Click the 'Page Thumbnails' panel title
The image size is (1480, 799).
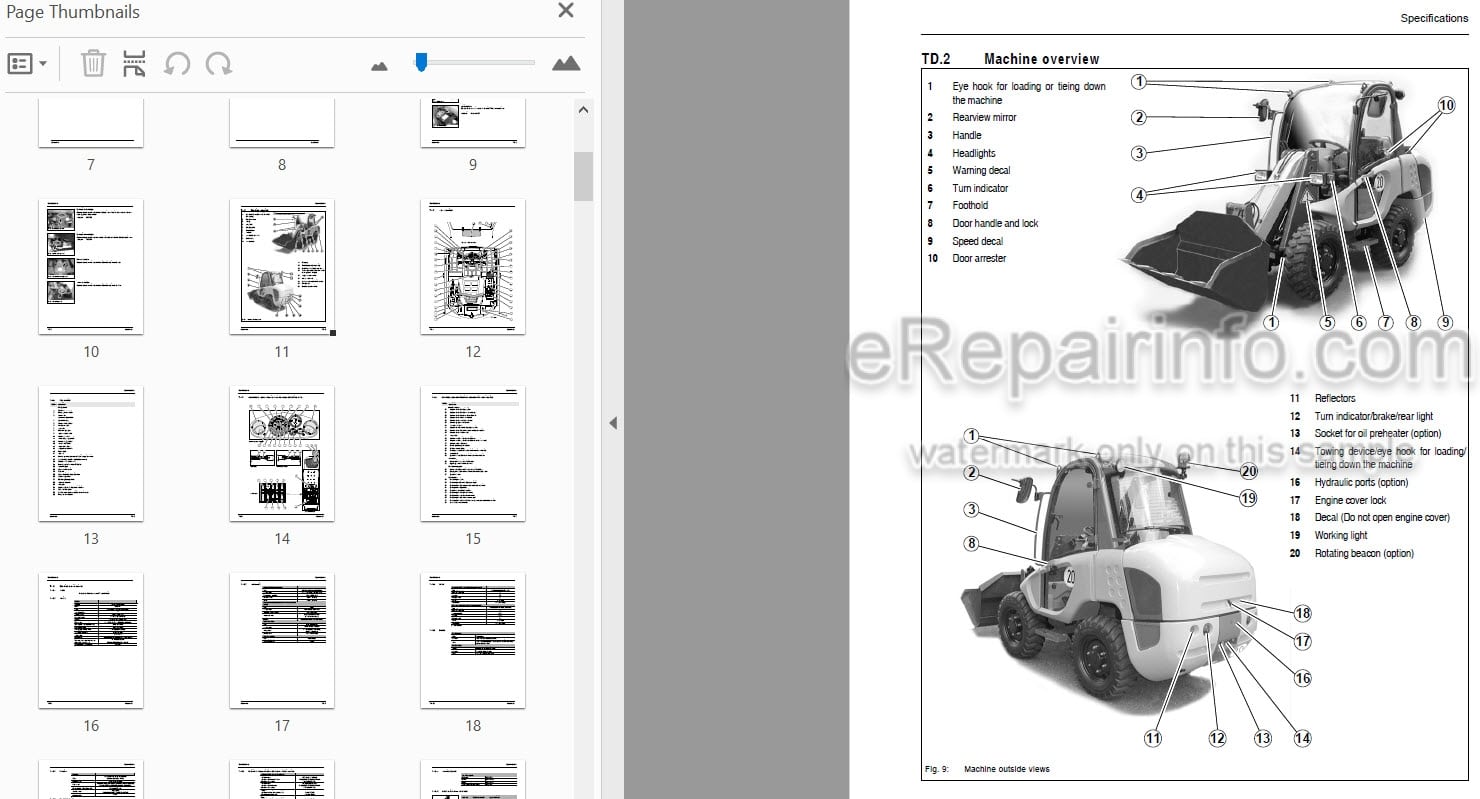point(73,12)
